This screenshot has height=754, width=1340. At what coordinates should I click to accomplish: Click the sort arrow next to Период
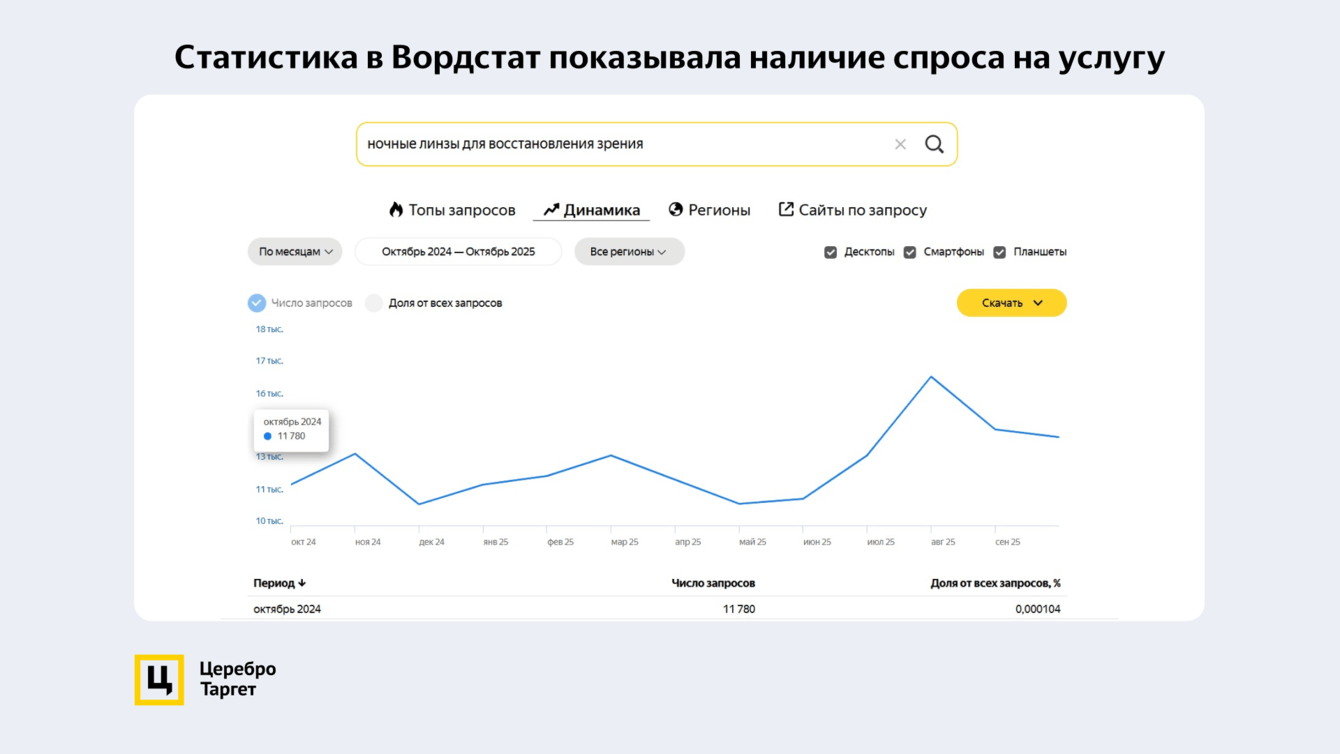302,583
